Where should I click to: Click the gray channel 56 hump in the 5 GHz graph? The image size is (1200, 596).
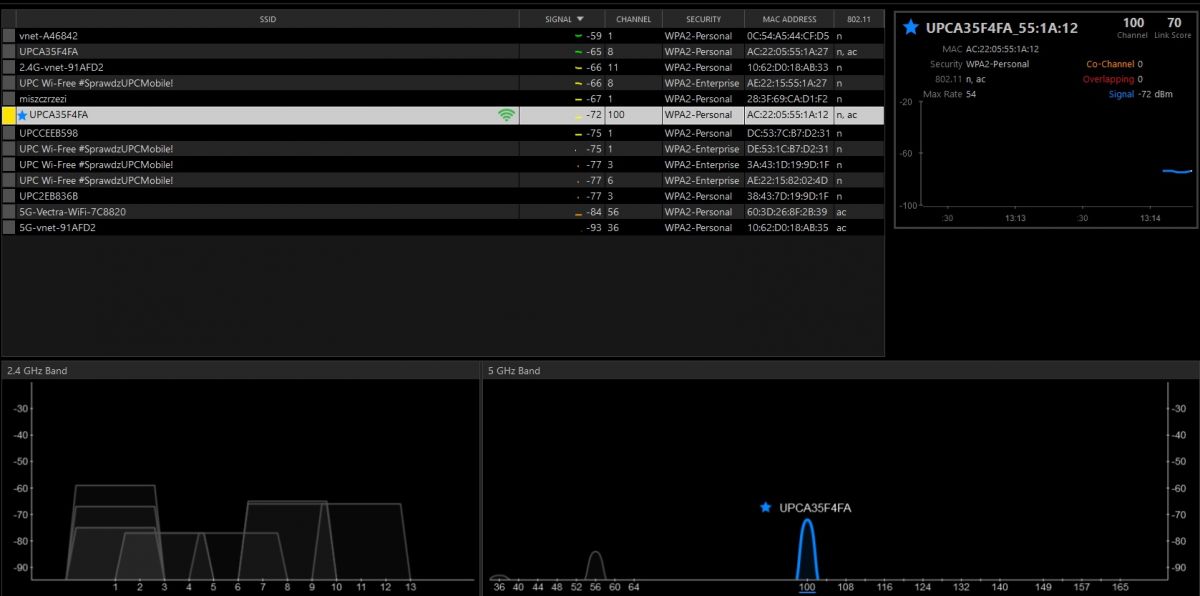click(x=595, y=565)
